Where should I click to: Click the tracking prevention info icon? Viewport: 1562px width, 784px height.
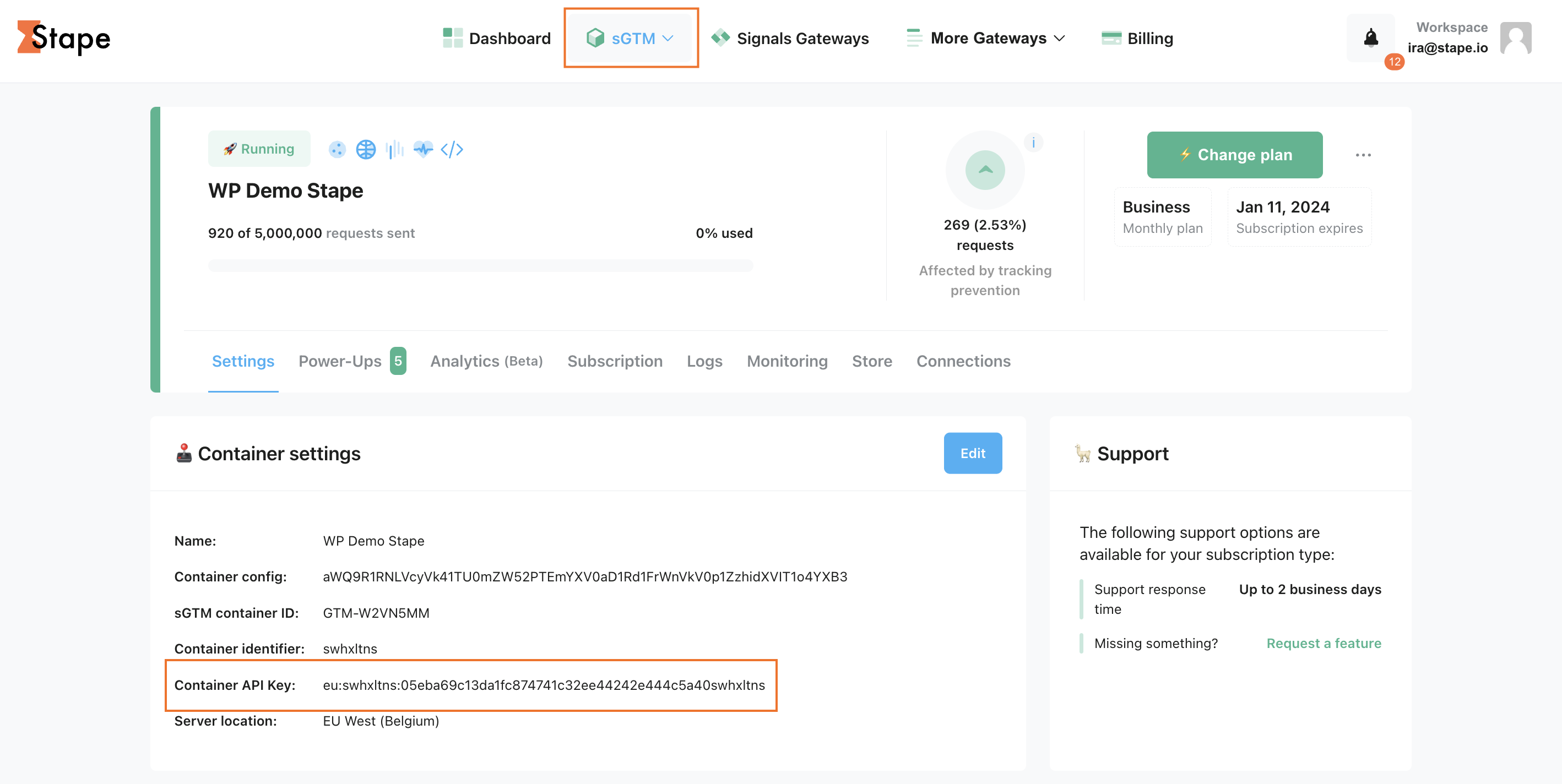pos(1033,143)
